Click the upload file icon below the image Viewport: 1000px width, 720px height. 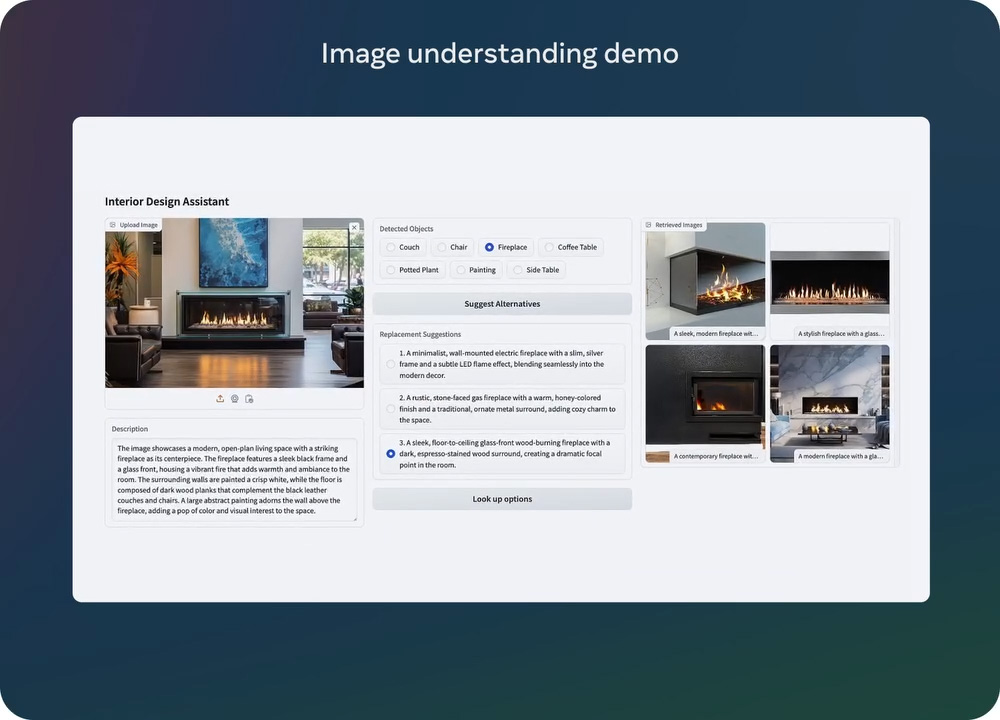click(220, 398)
